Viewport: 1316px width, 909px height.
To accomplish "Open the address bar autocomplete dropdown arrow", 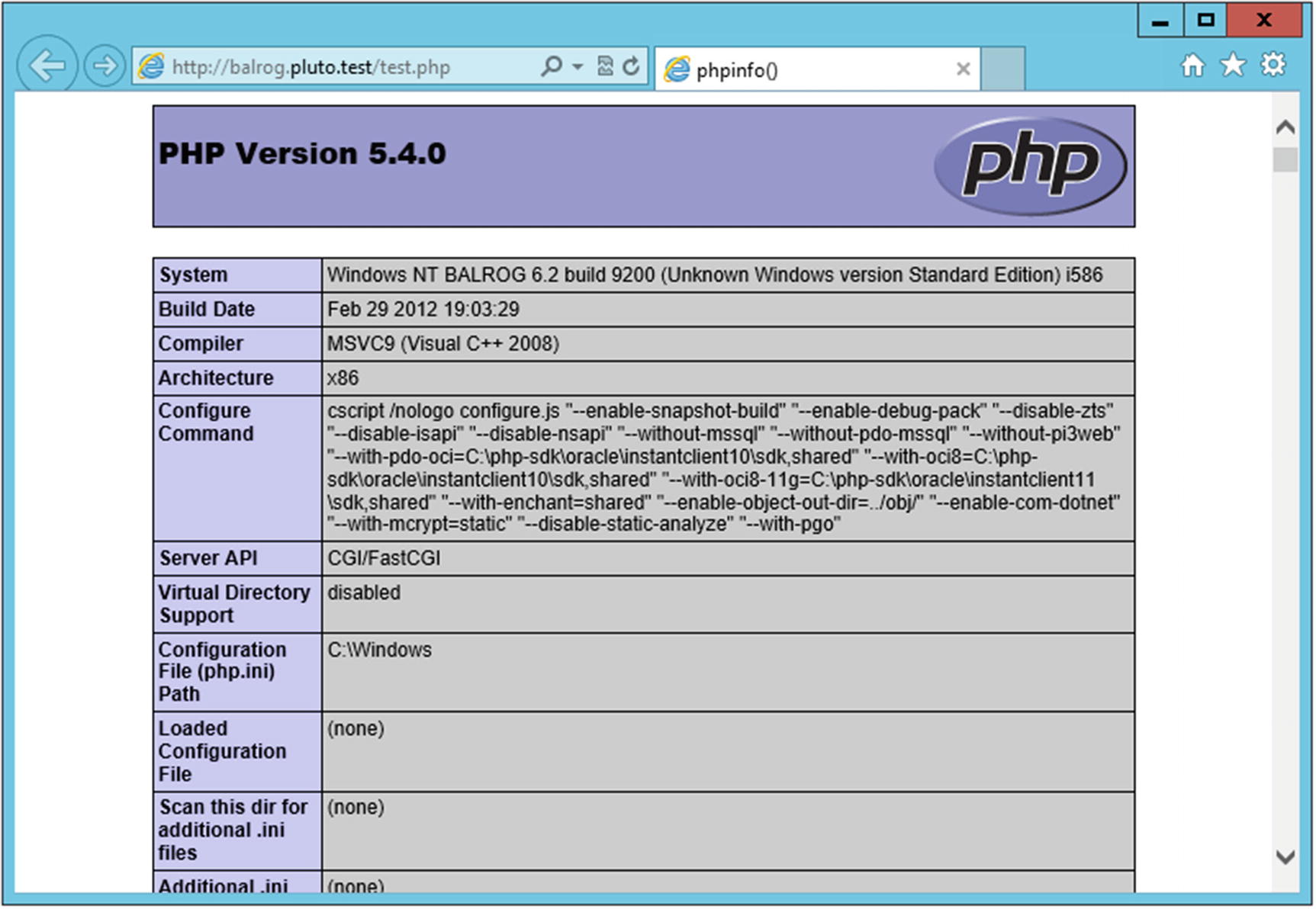I will point(578,67).
